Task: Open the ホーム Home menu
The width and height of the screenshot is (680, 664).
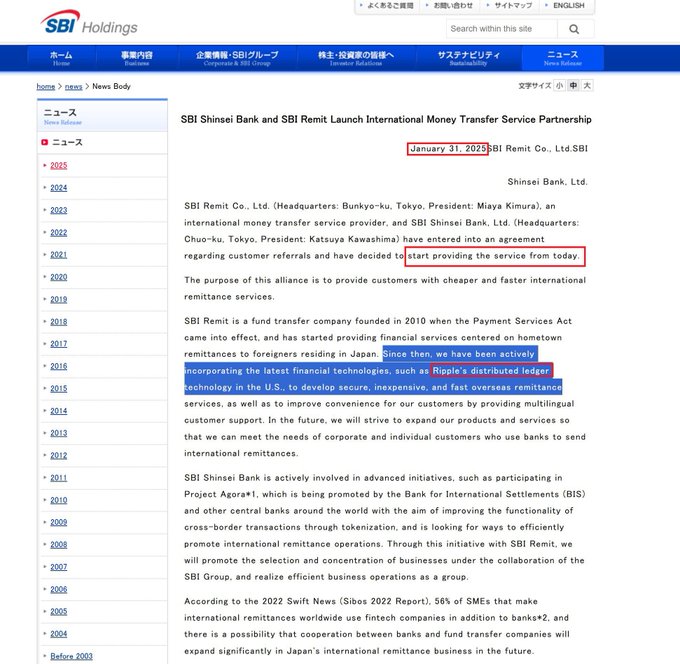Action: [x=61, y=58]
